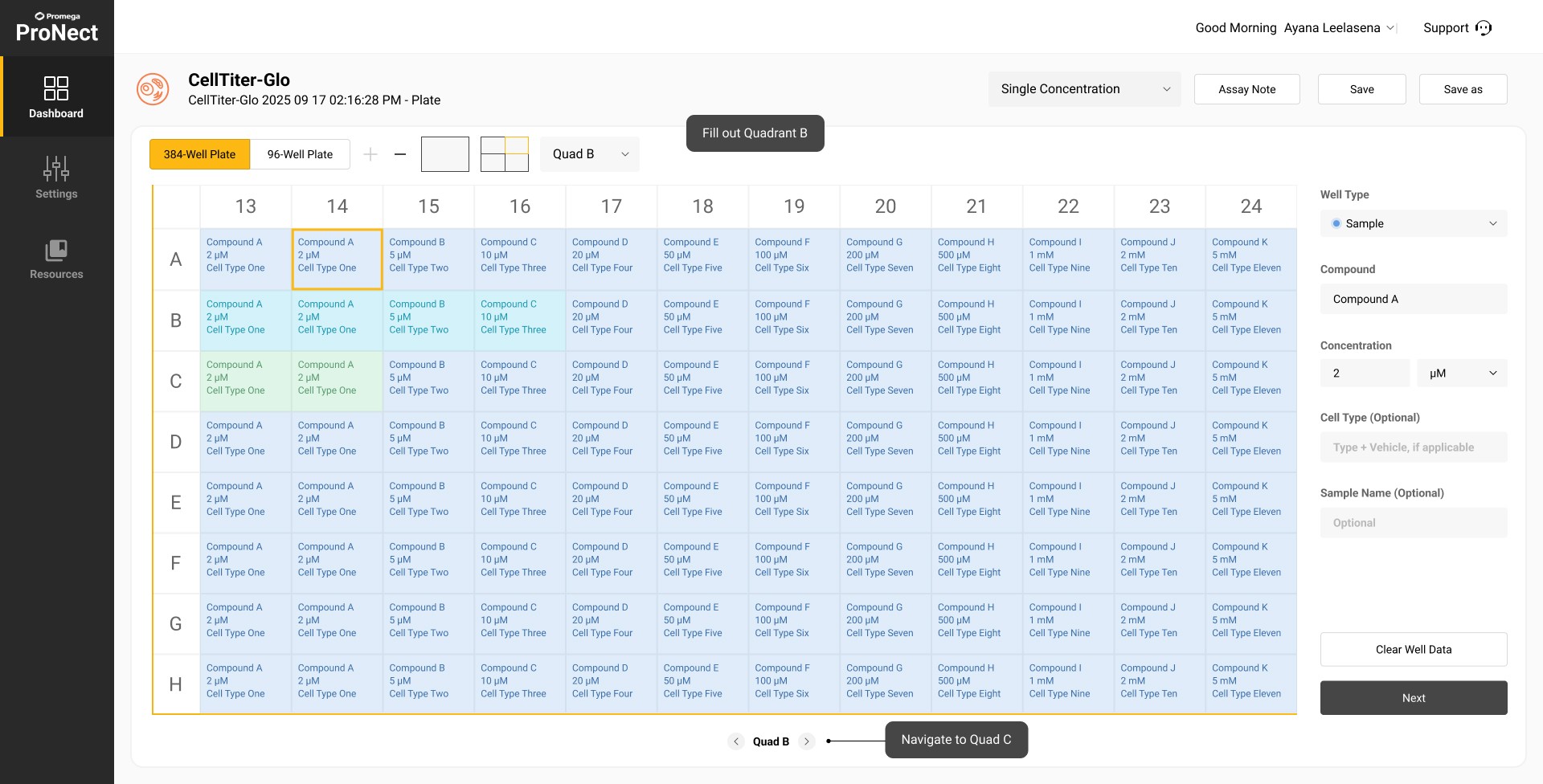This screenshot has width=1543, height=784.
Task: Select well B15 Compound B
Action: [x=429, y=321]
